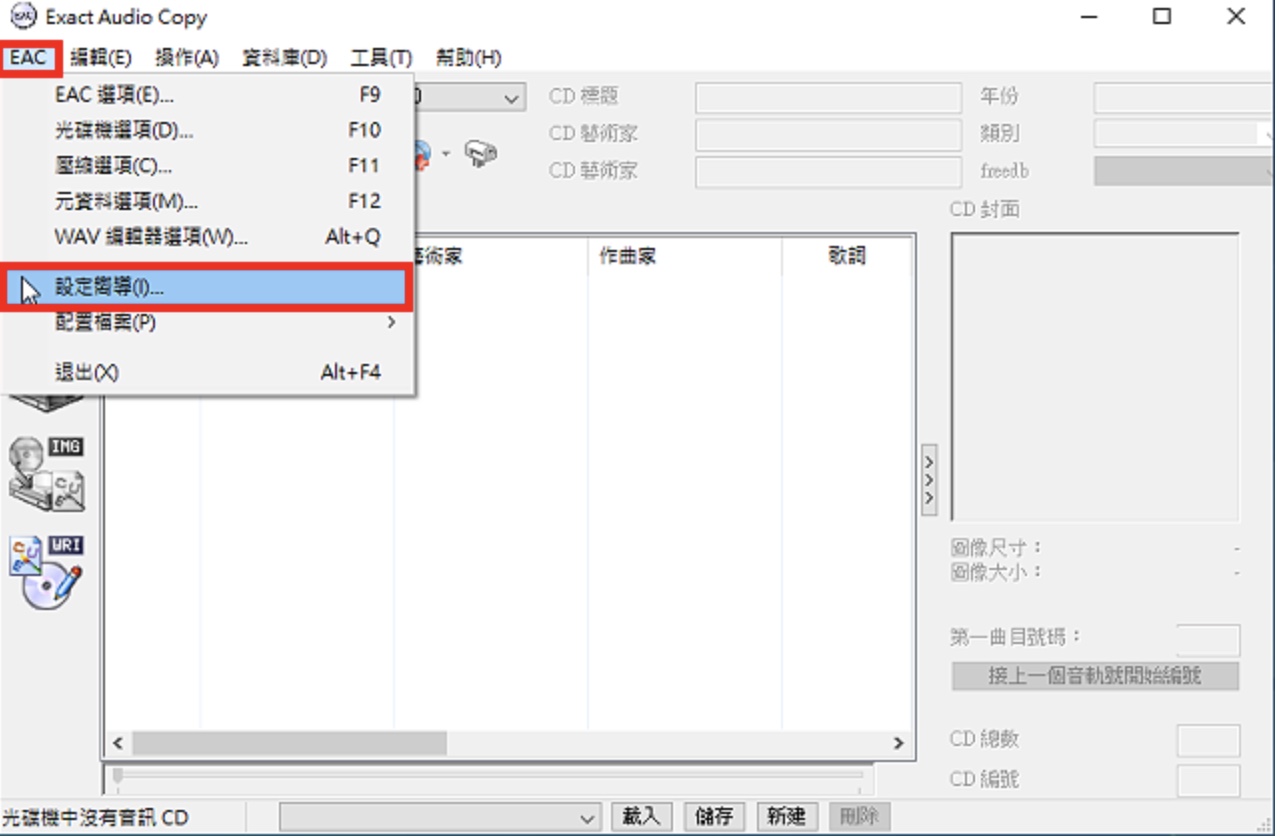Click the first CD 藝術家 input field
1280x838 pixels.
pyautogui.click(x=828, y=133)
